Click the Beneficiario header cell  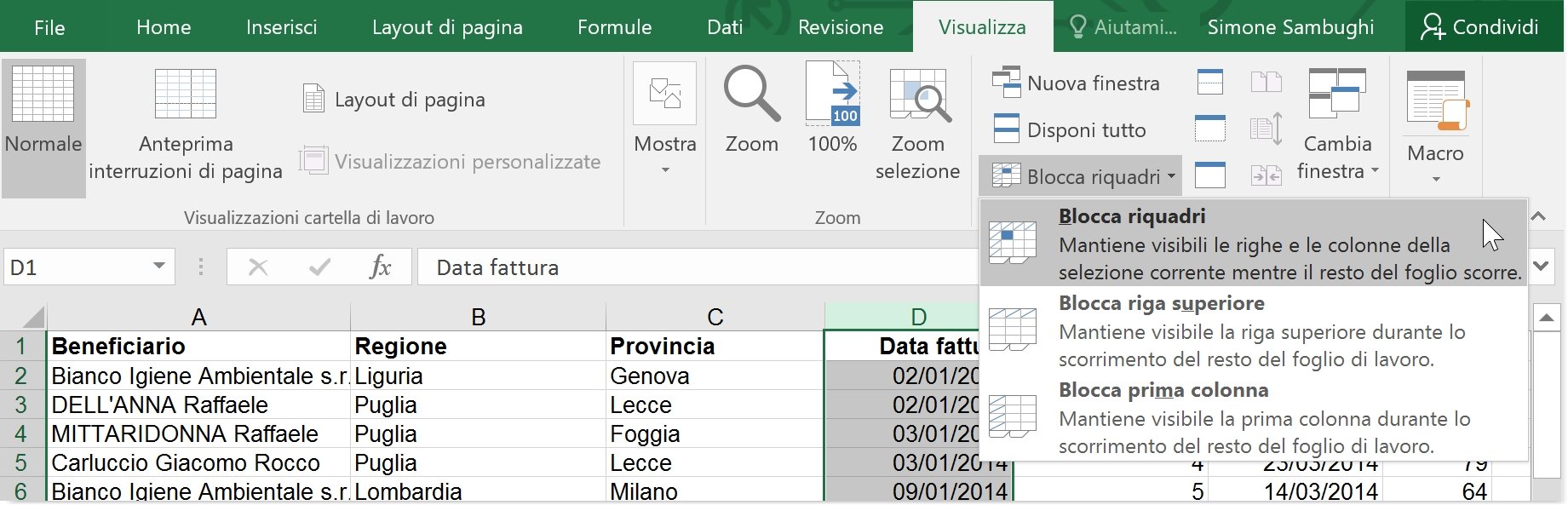tap(198, 346)
